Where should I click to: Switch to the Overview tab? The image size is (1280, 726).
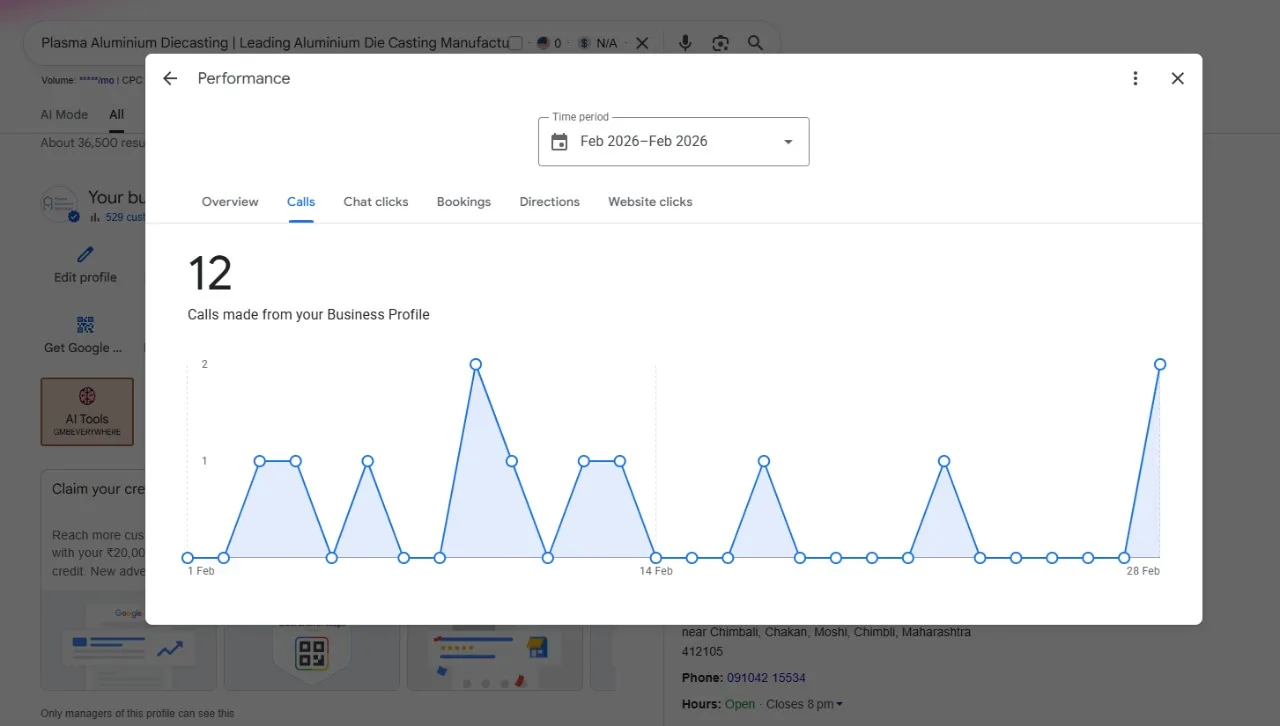[230, 202]
